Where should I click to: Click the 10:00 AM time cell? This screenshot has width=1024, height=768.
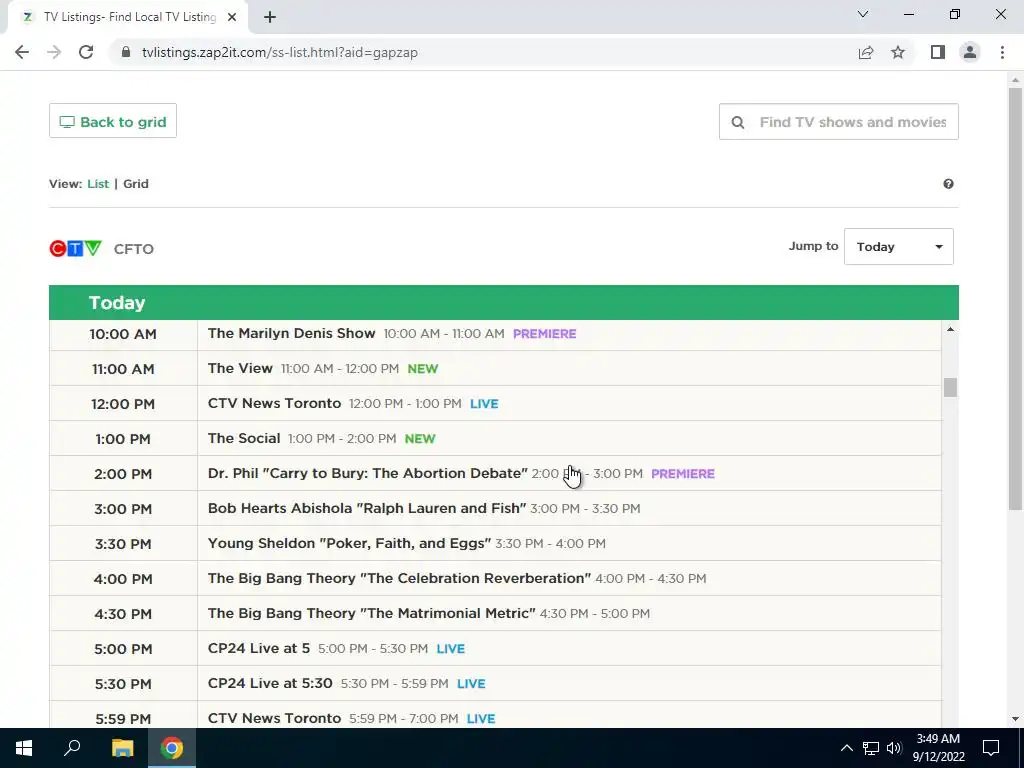coord(123,334)
